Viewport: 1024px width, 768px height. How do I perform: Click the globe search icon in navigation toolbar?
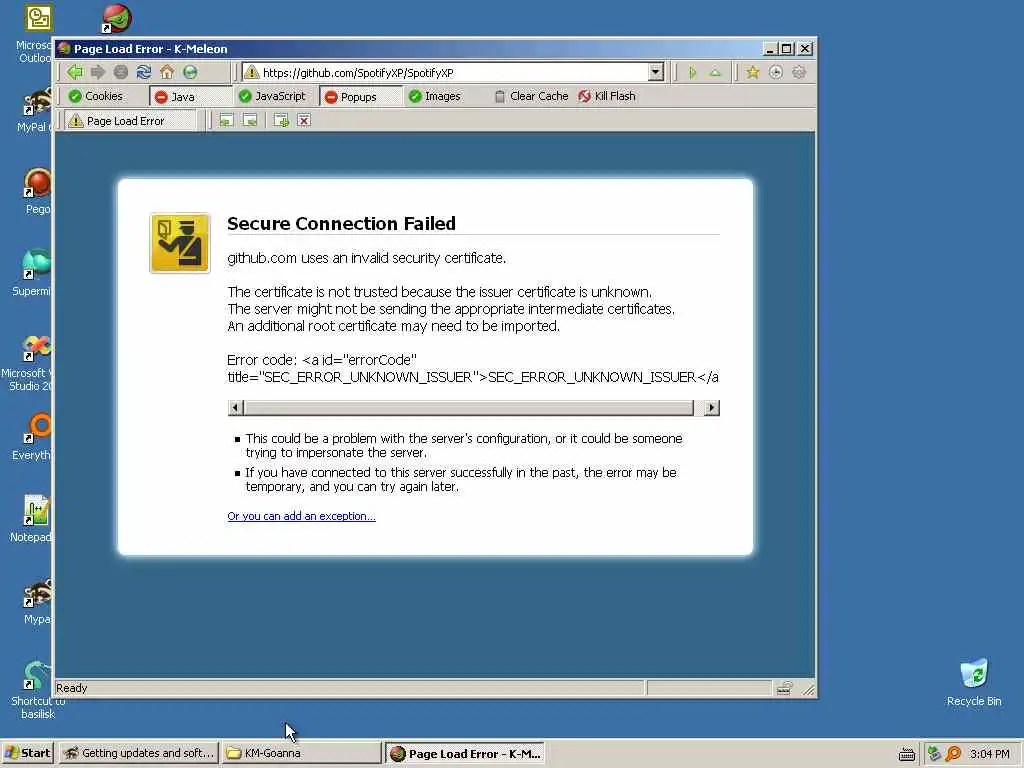point(190,72)
